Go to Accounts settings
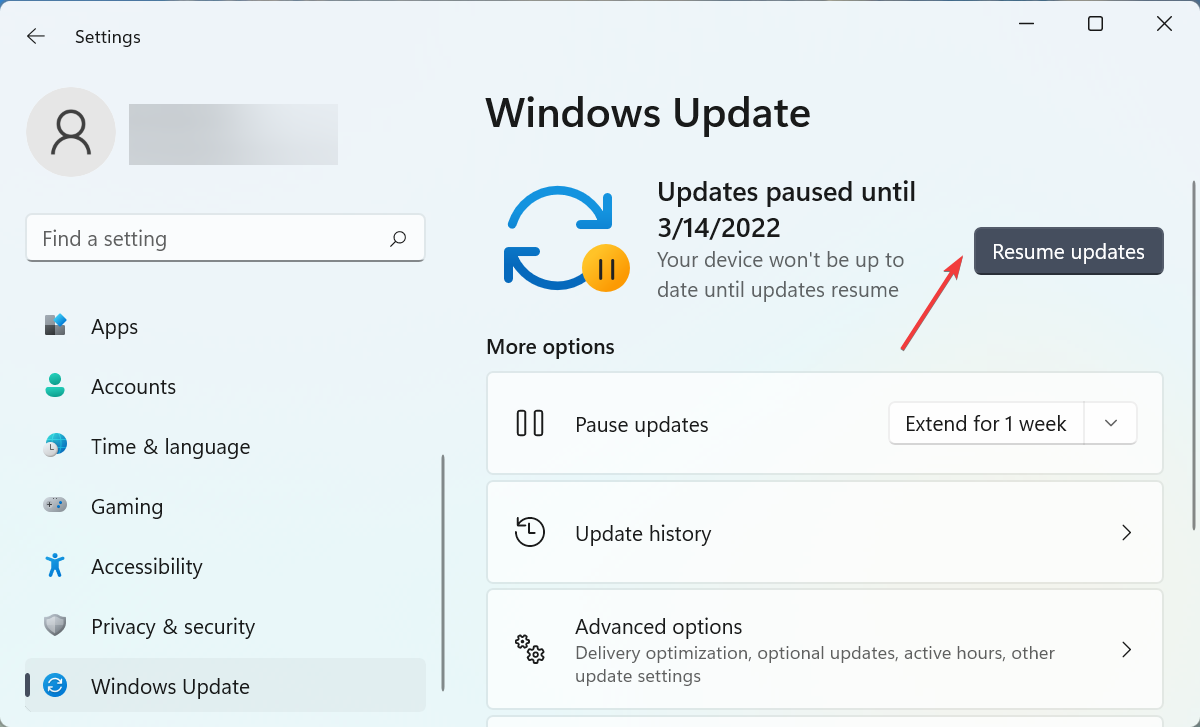 [225, 386]
